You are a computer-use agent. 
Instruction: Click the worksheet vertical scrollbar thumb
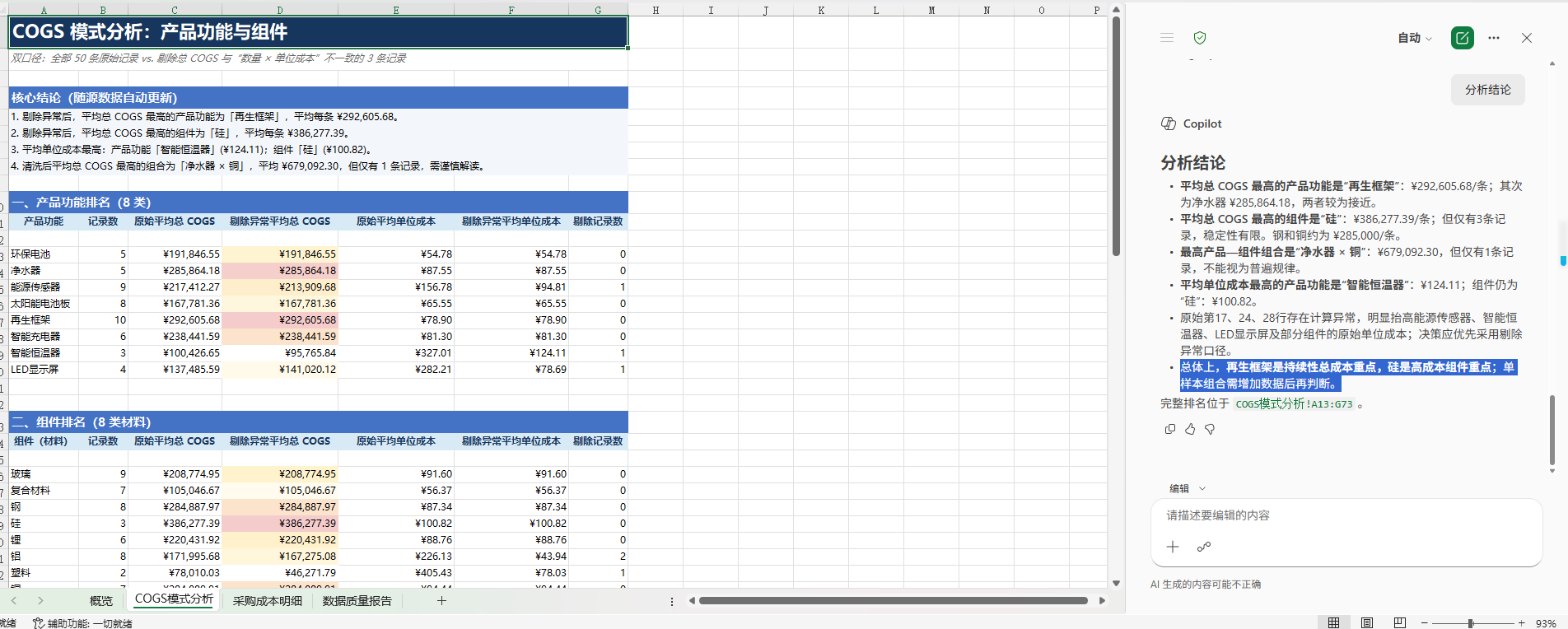[x=1116, y=136]
